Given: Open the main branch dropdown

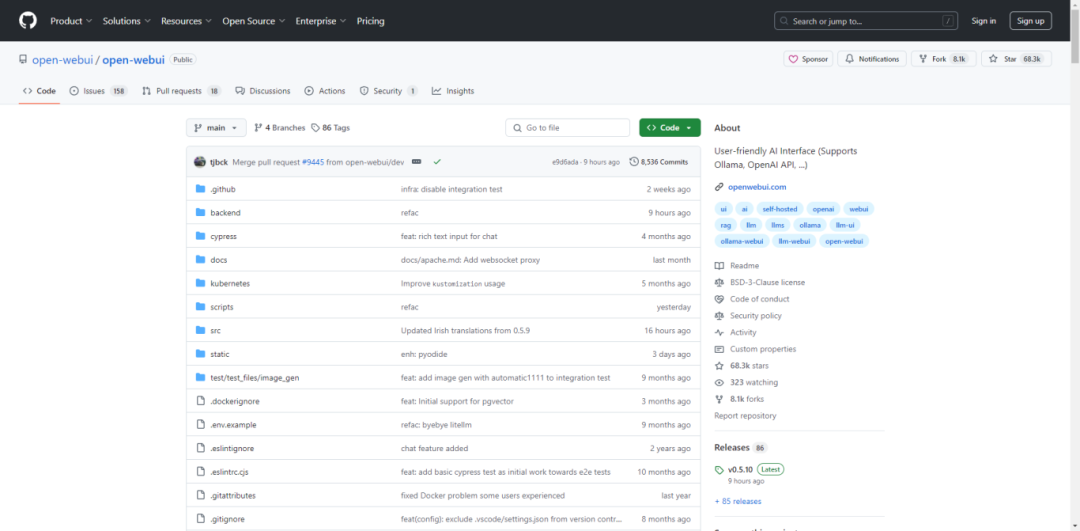Looking at the screenshot, I should coord(215,128).
